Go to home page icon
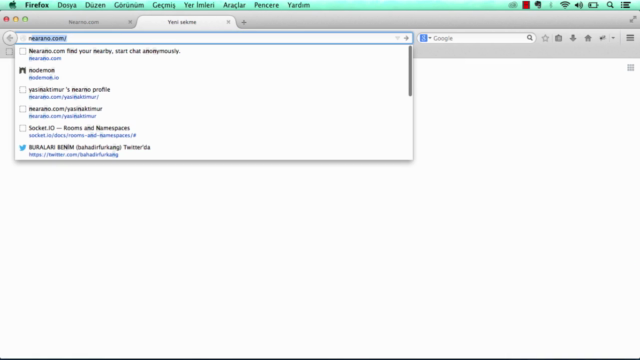640x360 pixels. 588,38
